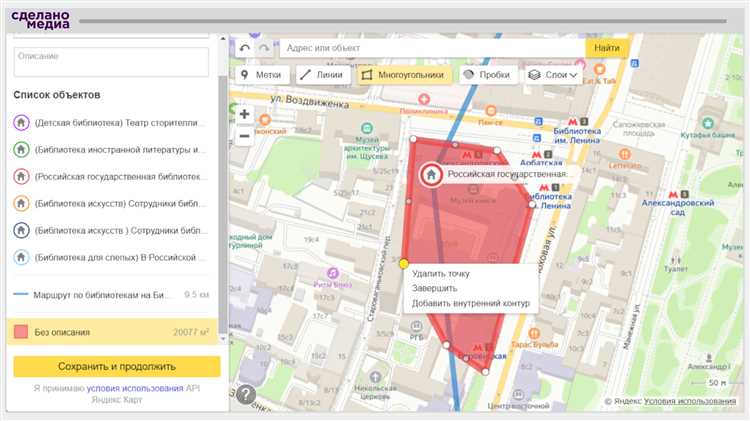
Task: Click the green Библиотека иностранной литературы icon
Action: [x=21, y=150]
